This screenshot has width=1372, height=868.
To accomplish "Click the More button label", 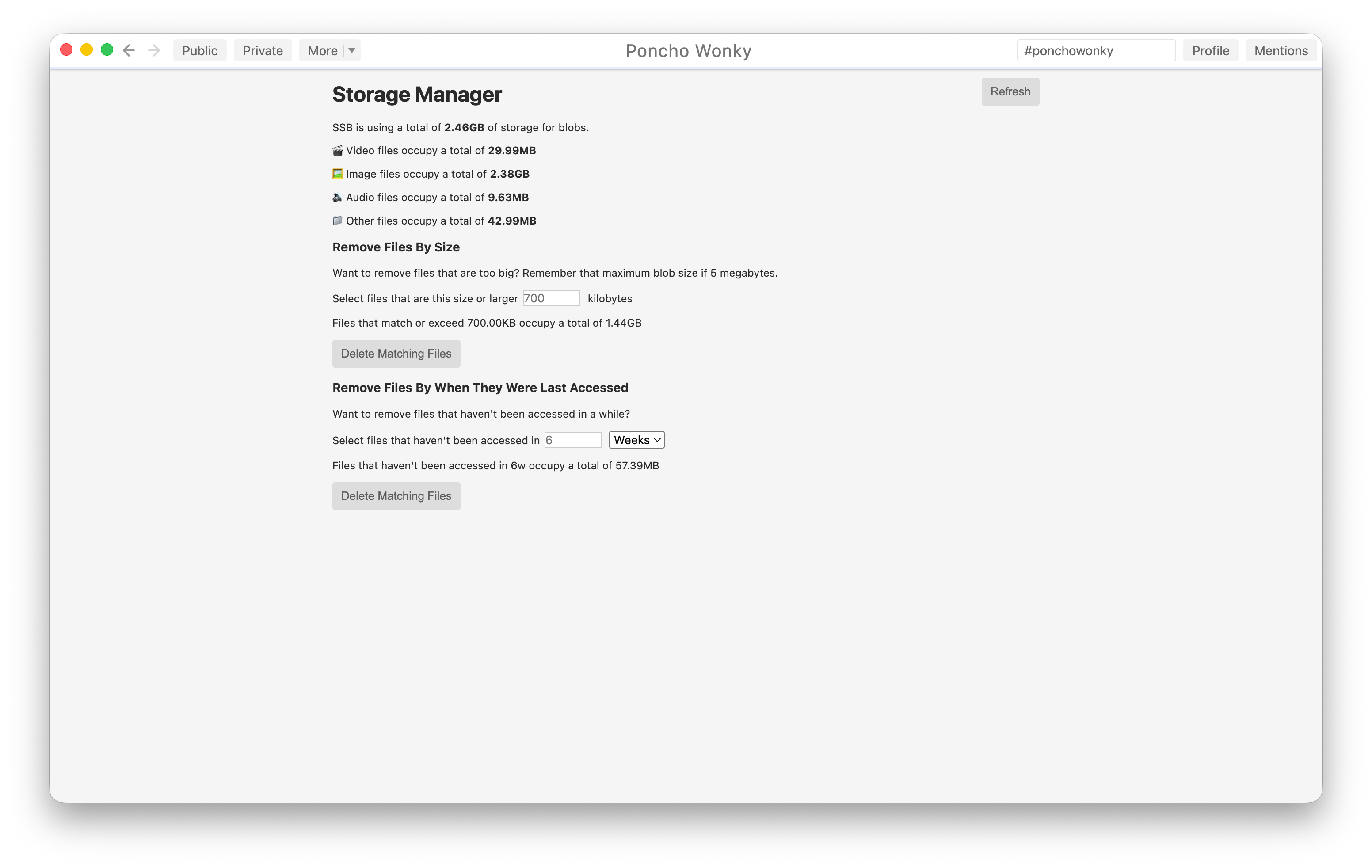I will click(323, 51).
